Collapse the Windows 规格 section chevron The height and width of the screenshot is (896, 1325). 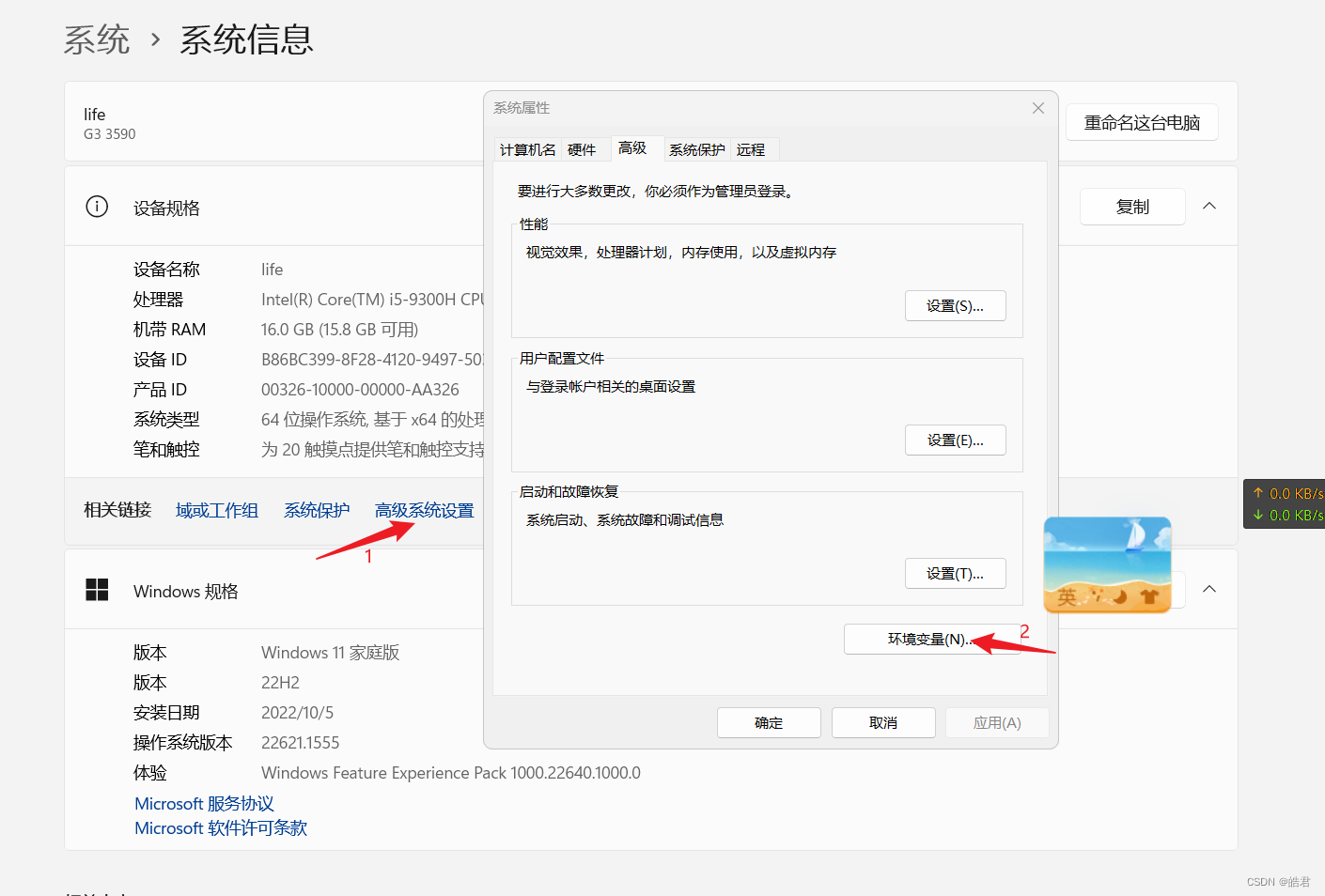point(1209,589)
